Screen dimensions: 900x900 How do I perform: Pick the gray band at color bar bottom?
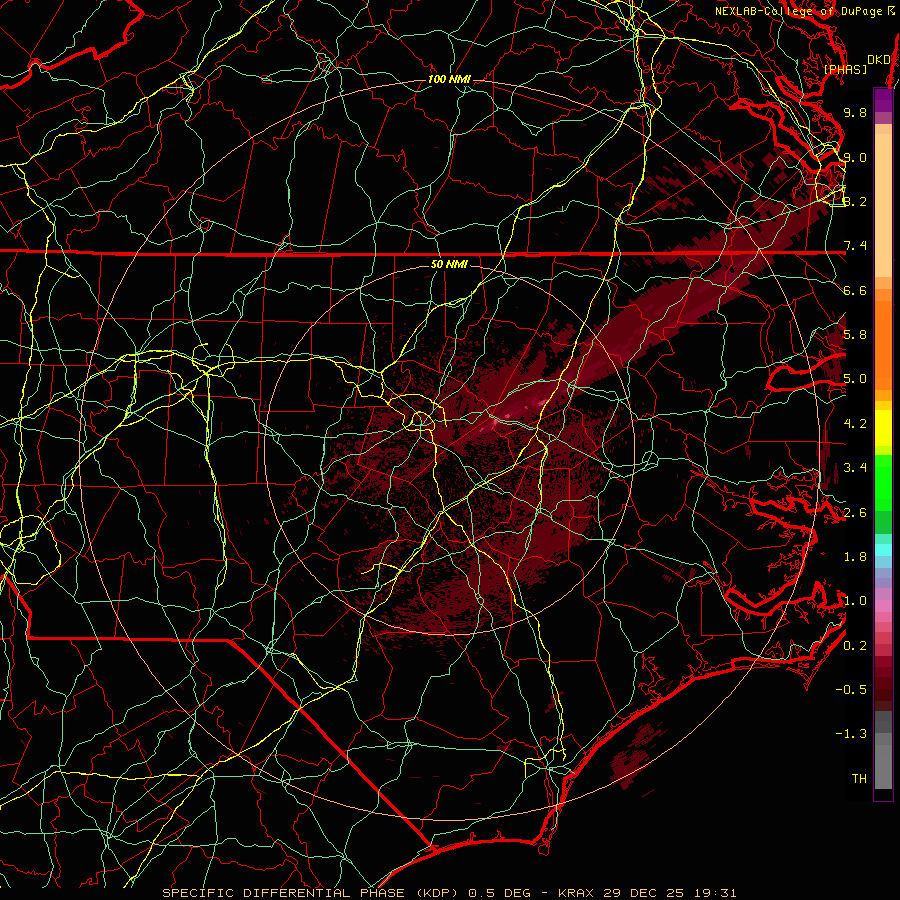[883, 761]
